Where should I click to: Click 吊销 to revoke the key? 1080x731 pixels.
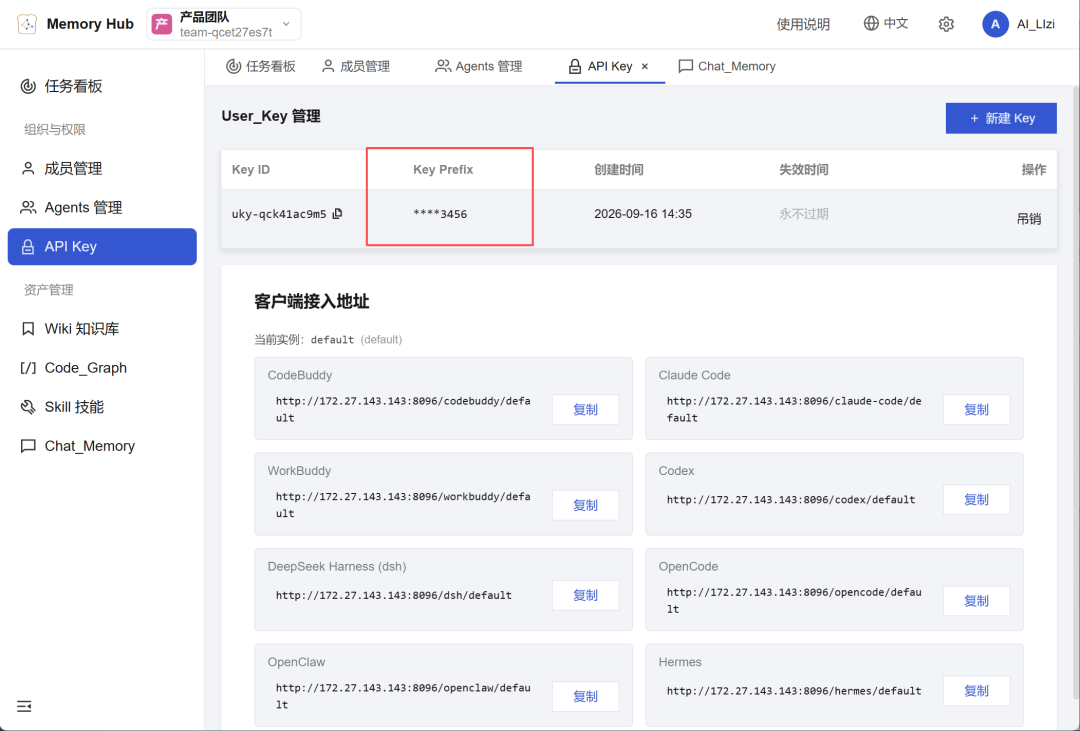tap(1028, 219)
